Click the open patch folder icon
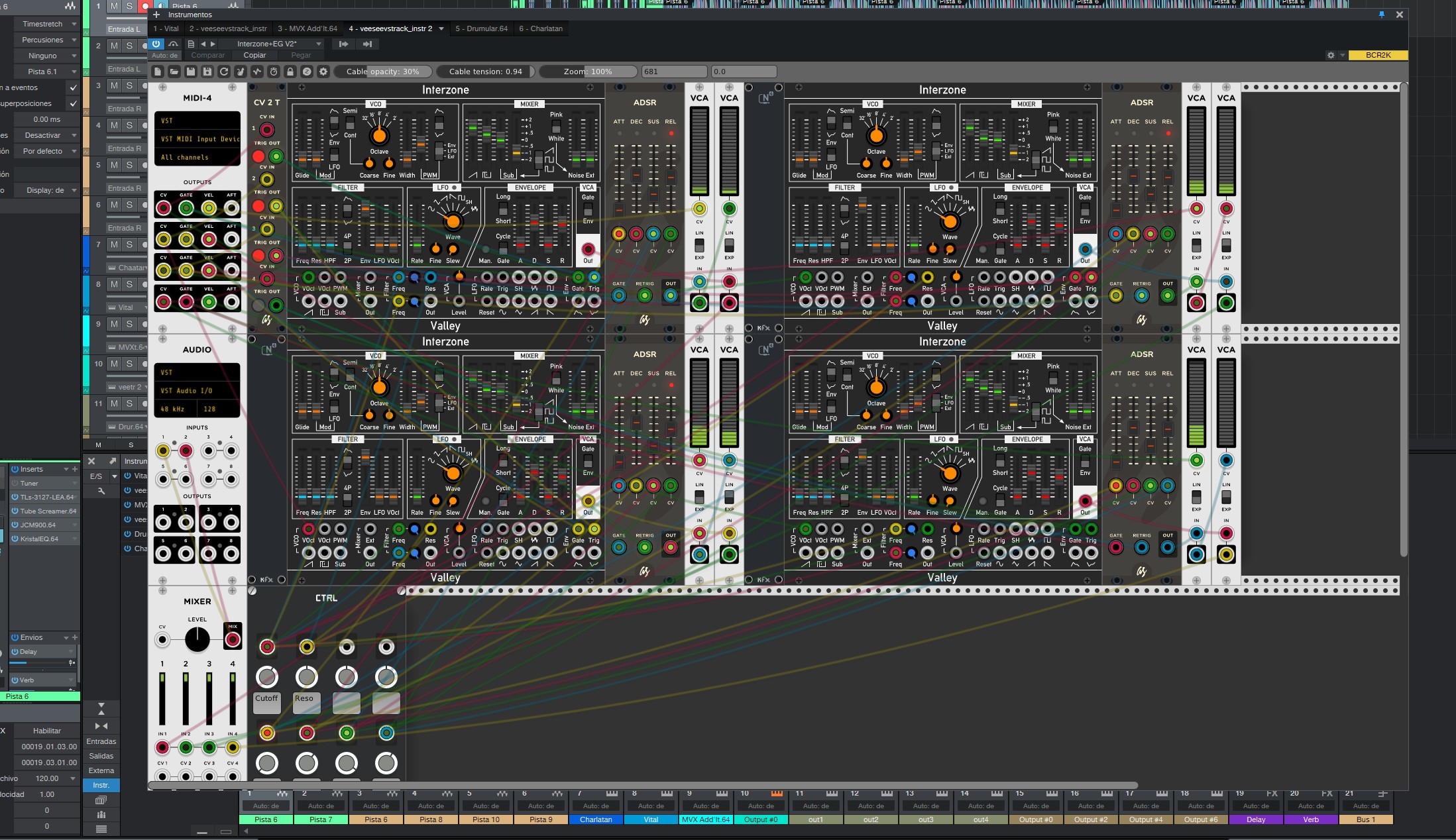 click(x=174, y=72)
